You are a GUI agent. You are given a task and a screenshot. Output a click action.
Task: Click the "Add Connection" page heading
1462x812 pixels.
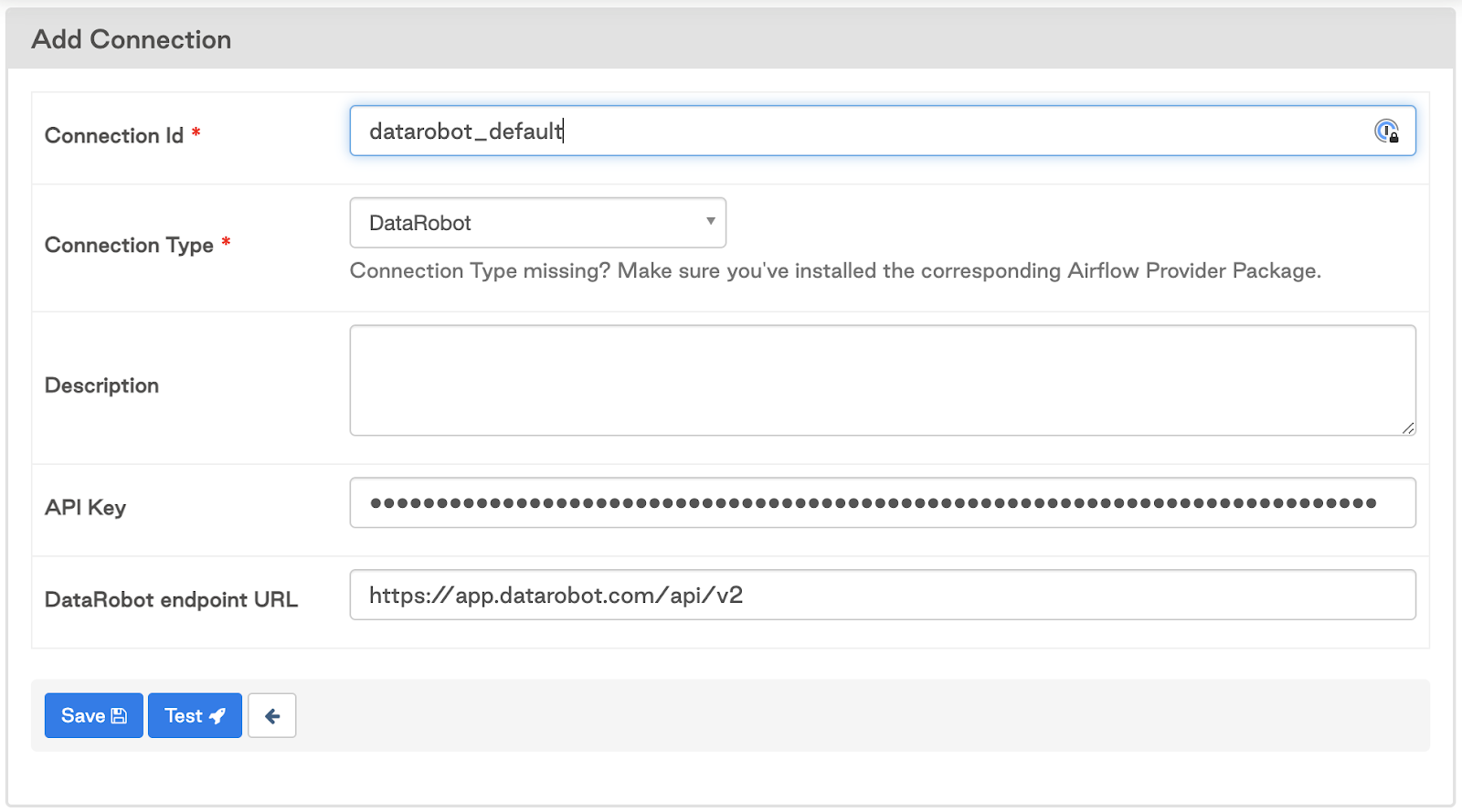pos(132,40)
